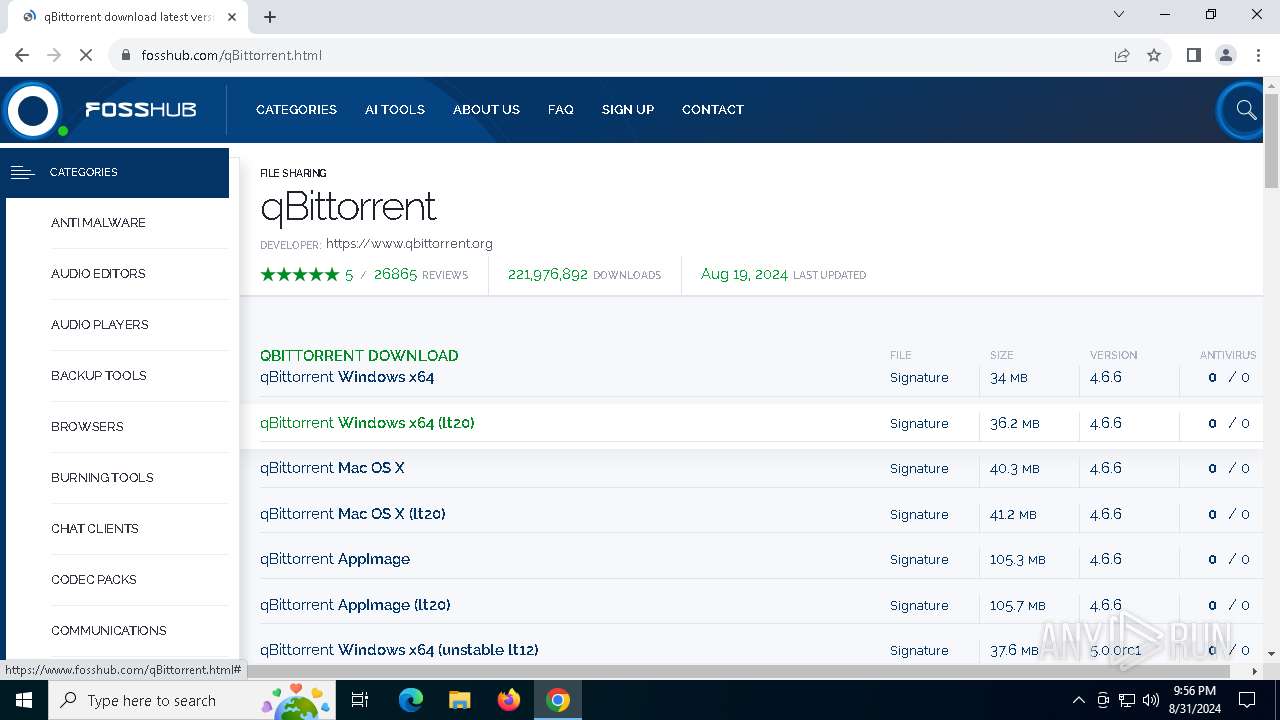Open CONTACT in the top navigation
The image size is (1280, 720).
713,110
